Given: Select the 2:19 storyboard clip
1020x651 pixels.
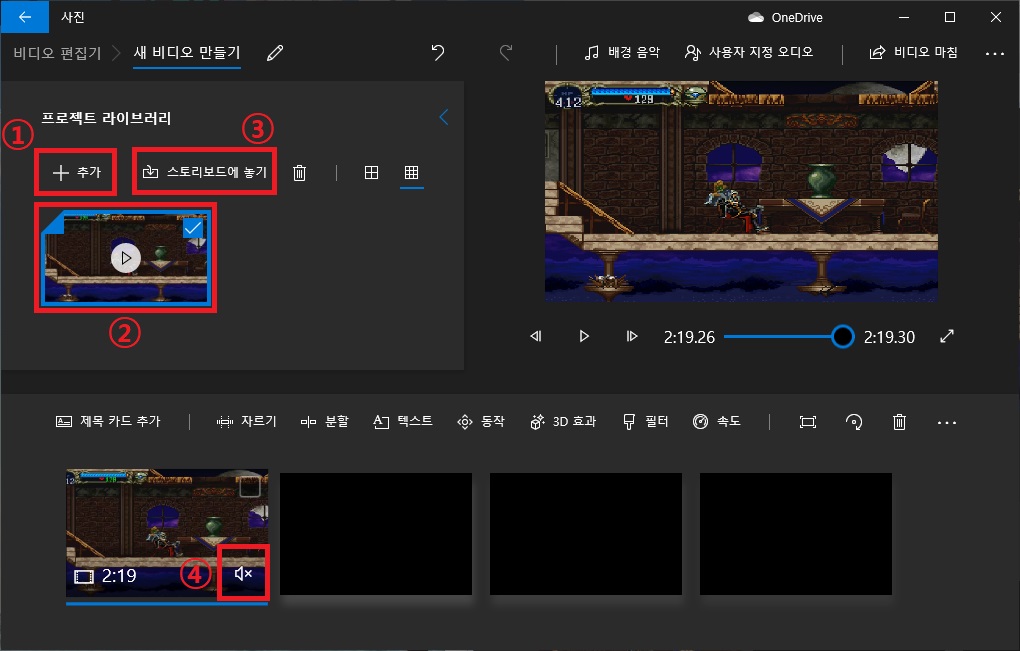Looking at the screenshot, I should point(167,533).
